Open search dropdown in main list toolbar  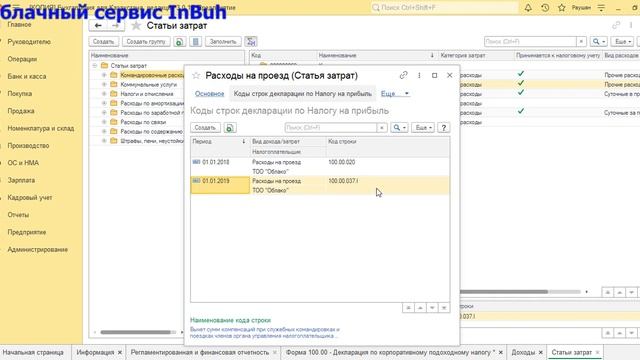coord(599,42)
